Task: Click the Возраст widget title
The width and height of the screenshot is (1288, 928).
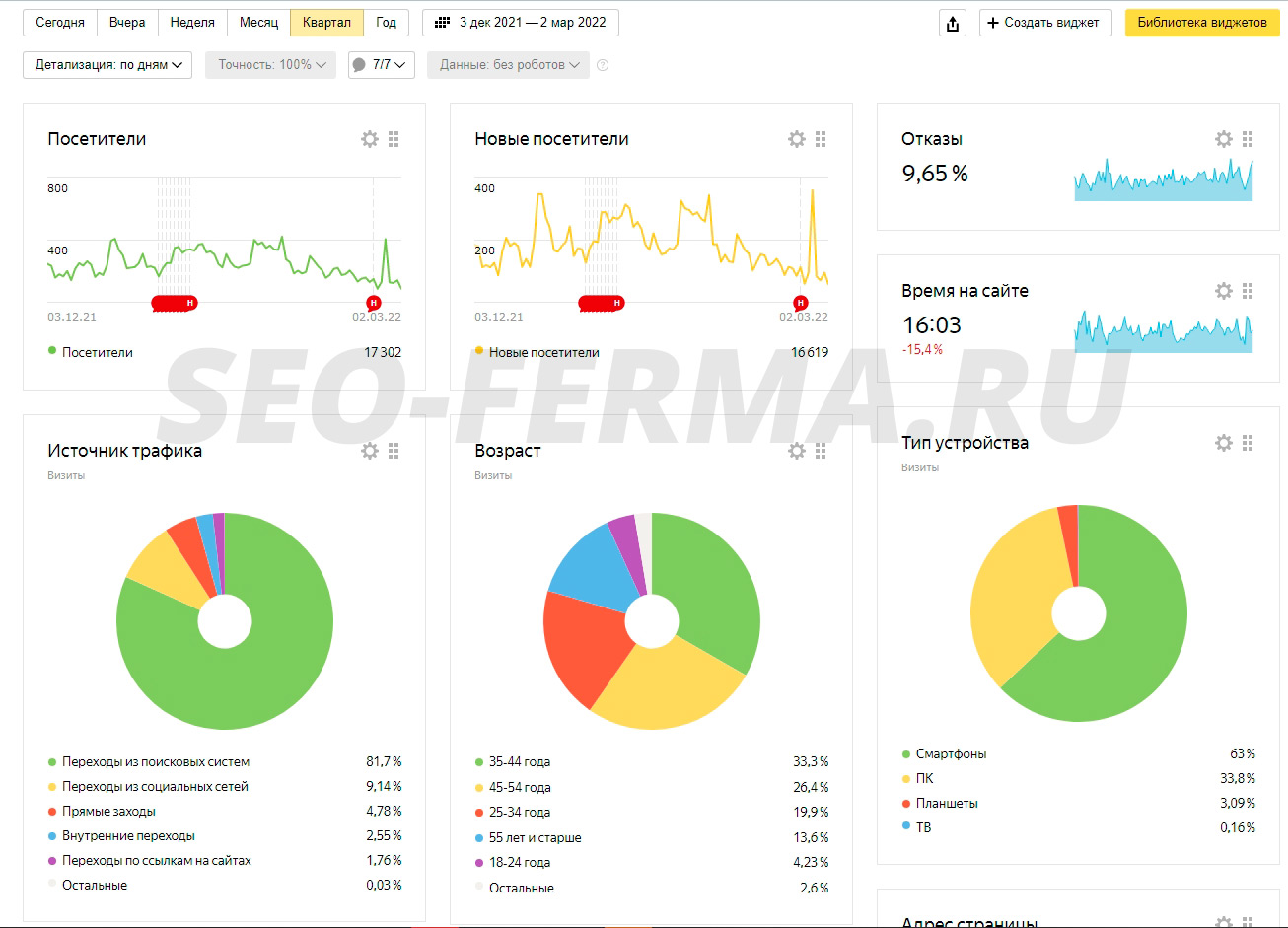Action: click(508, 451)
